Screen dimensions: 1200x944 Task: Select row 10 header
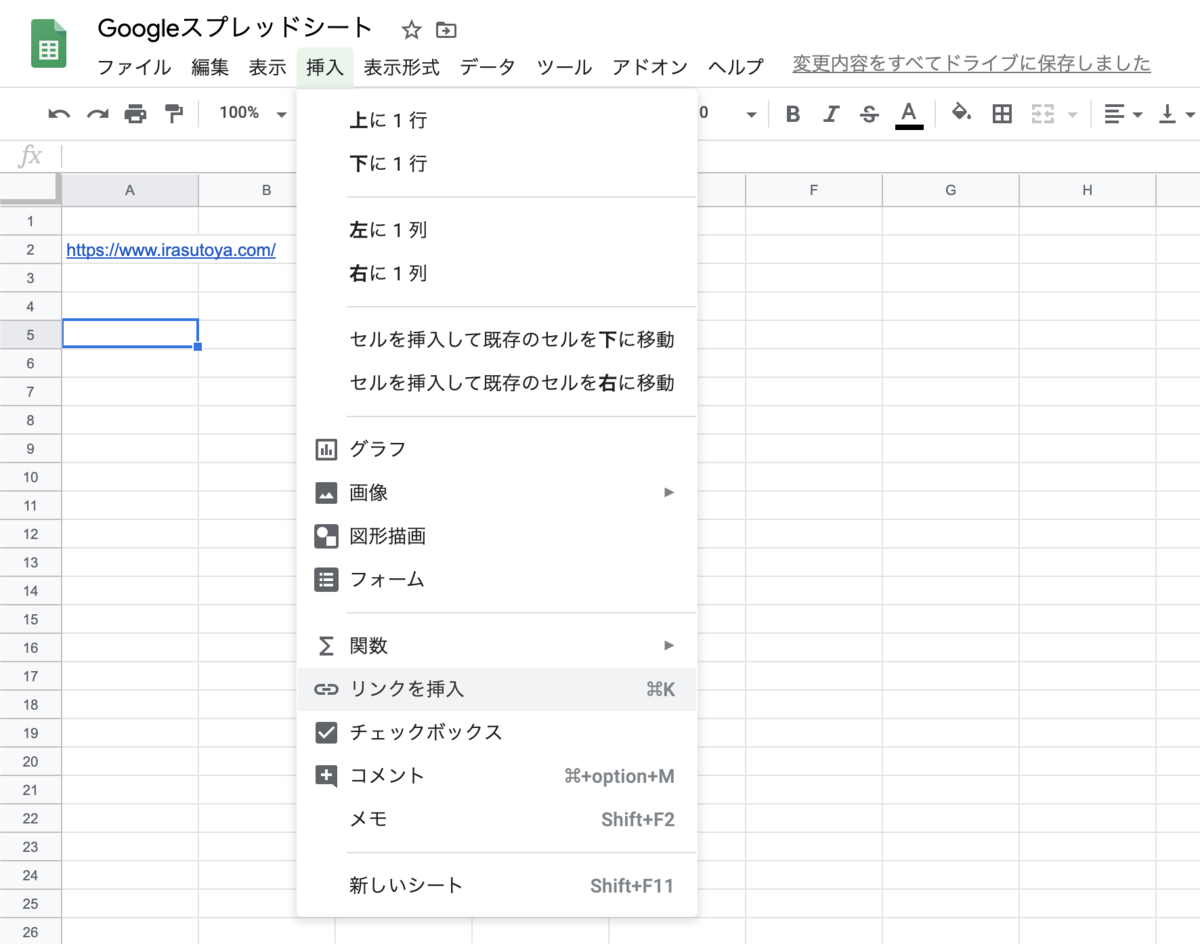pos(30,477)
